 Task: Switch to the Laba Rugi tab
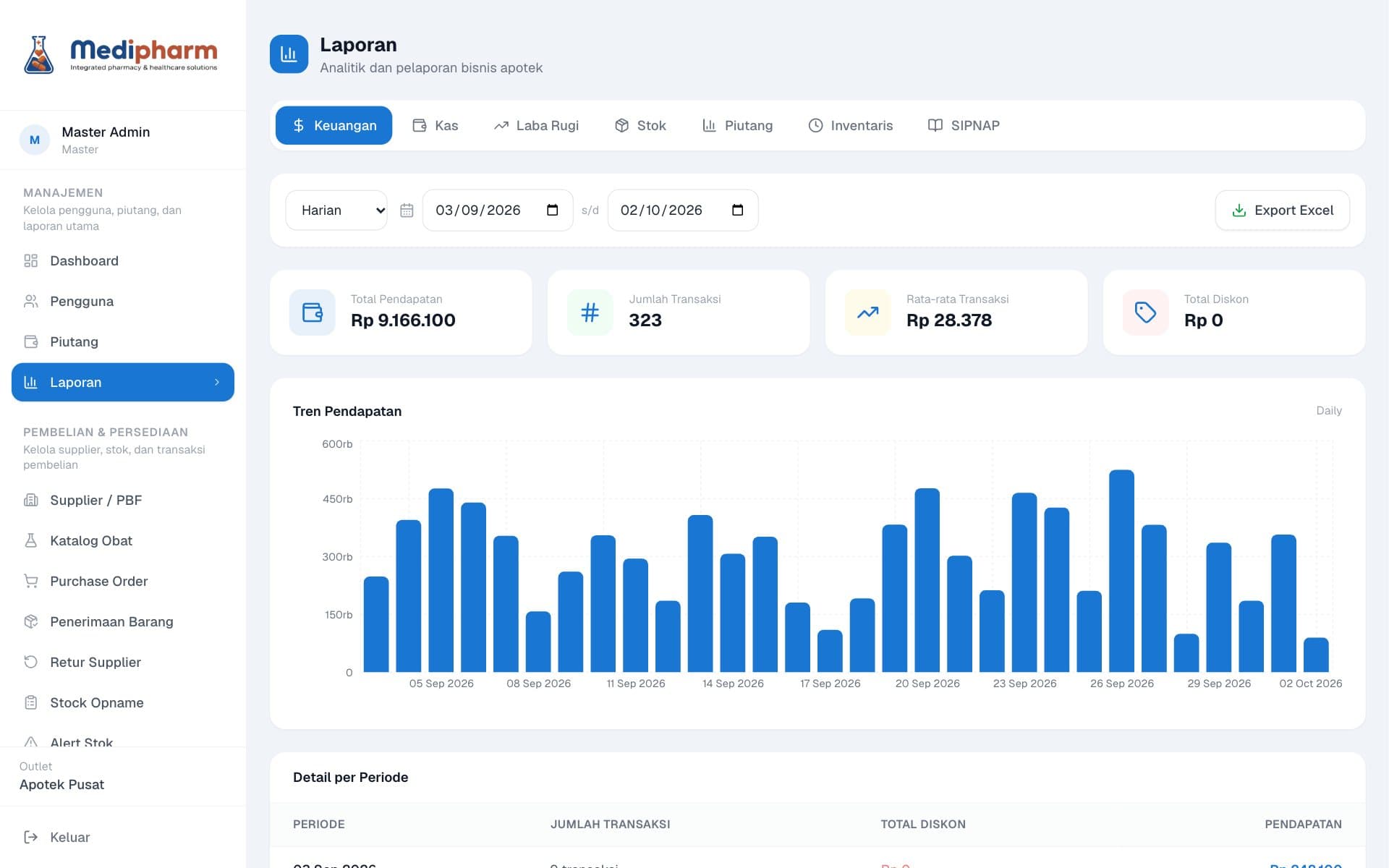tap(536, 125)
